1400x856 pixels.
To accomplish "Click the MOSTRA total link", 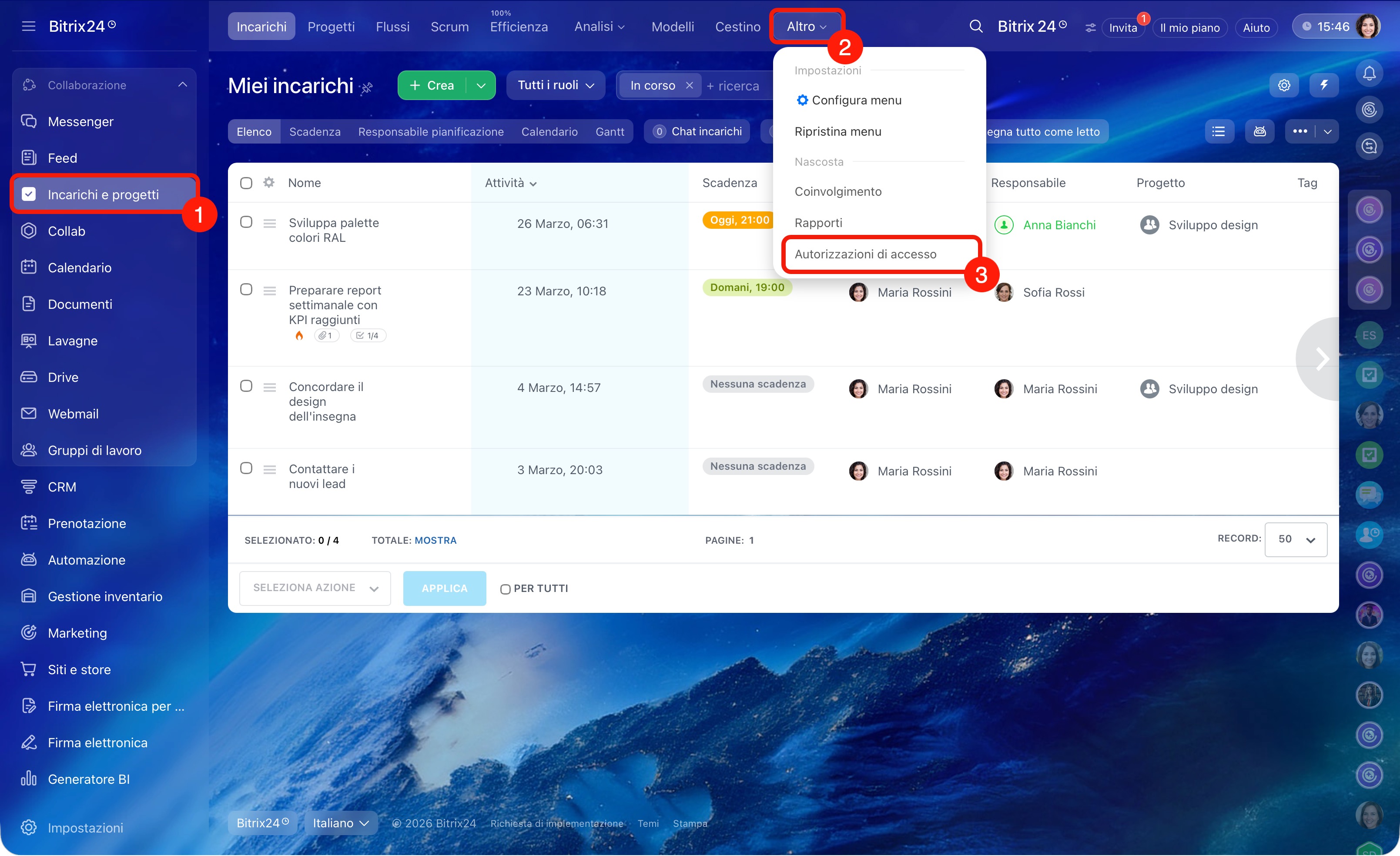I will (435, 540).
